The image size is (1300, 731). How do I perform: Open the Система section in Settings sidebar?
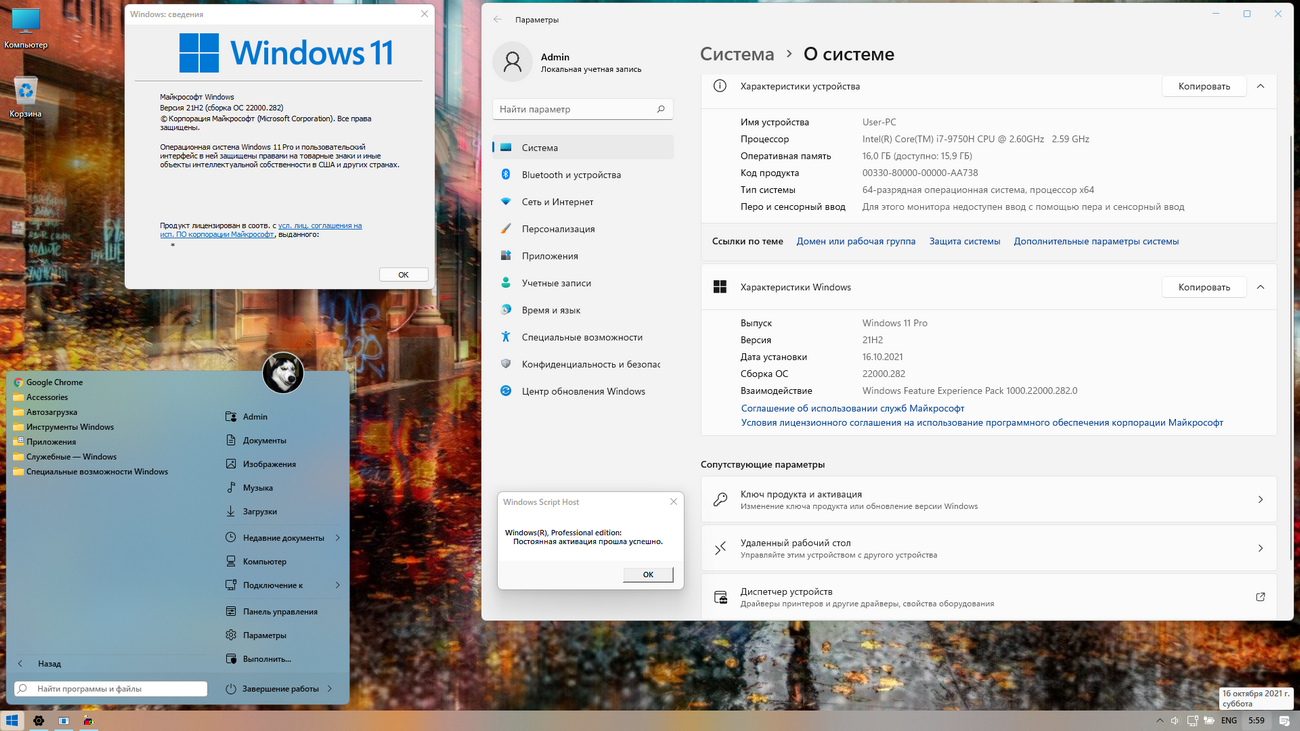[583, 147]
